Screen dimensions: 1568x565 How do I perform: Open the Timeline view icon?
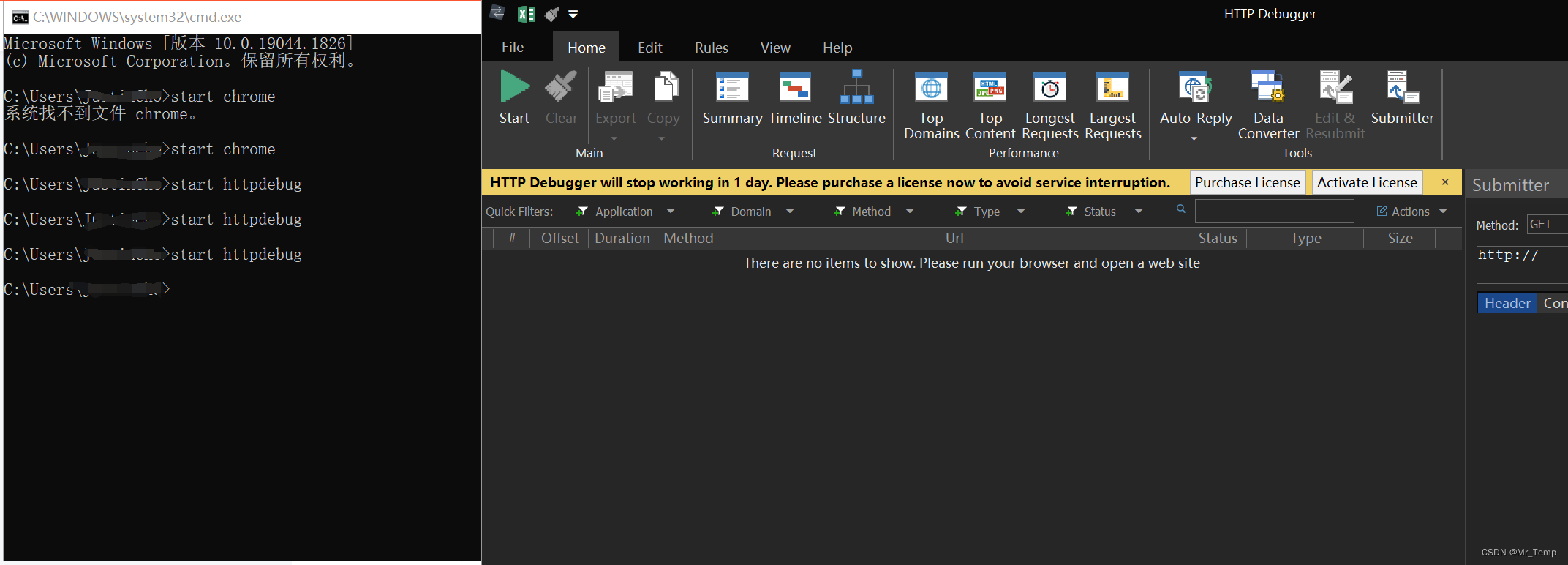(795, 88)
